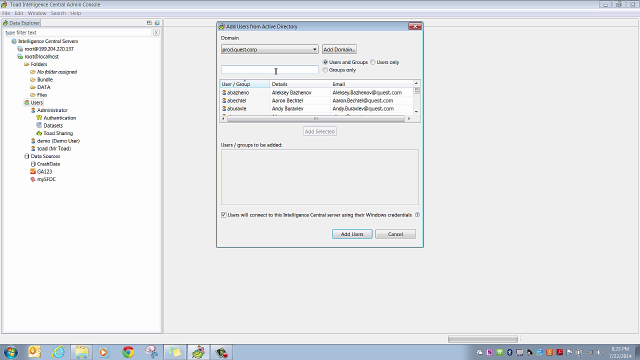Open the Window menu
The width and height of the screenshot is (640, 360).
[37, 13]
